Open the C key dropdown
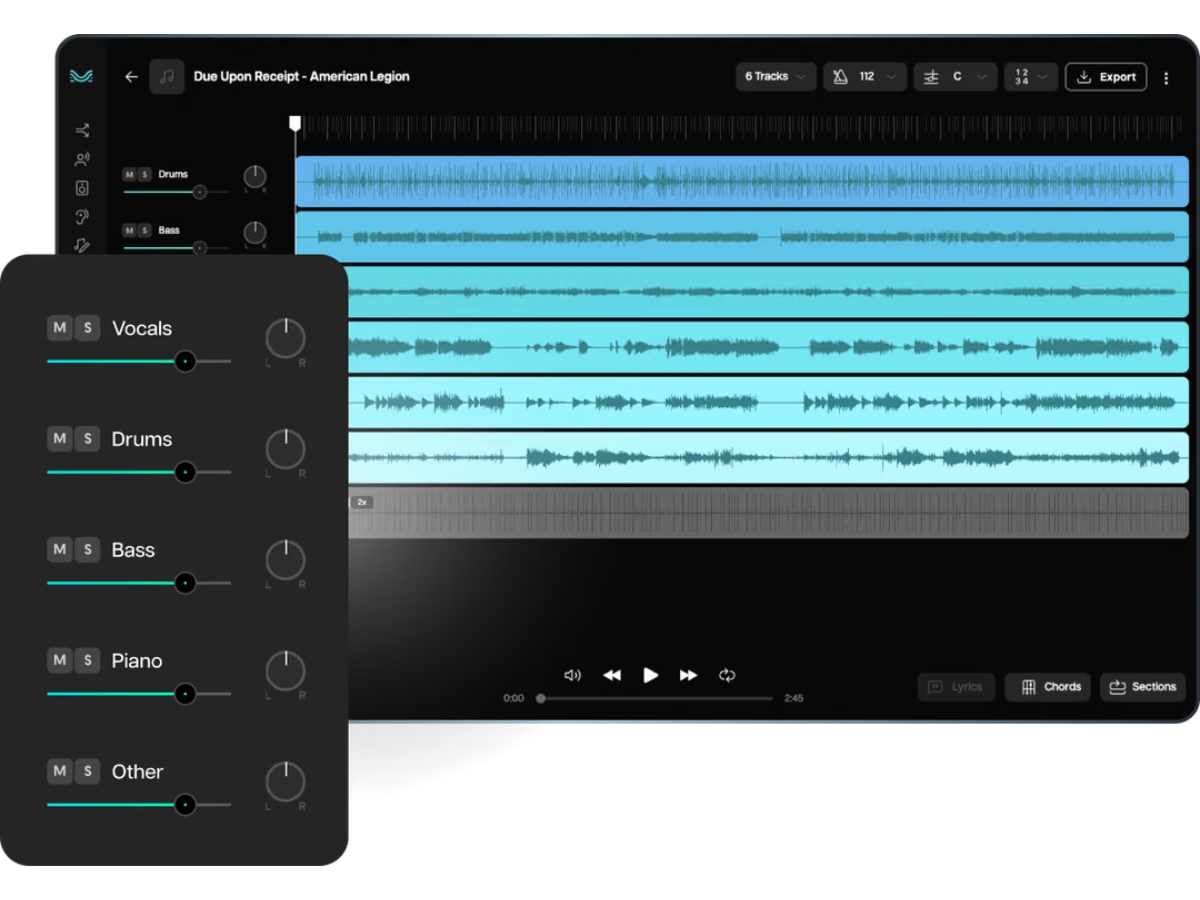Image resolution: width=1200 pixels, height=900 pixels. pos(956,77)
